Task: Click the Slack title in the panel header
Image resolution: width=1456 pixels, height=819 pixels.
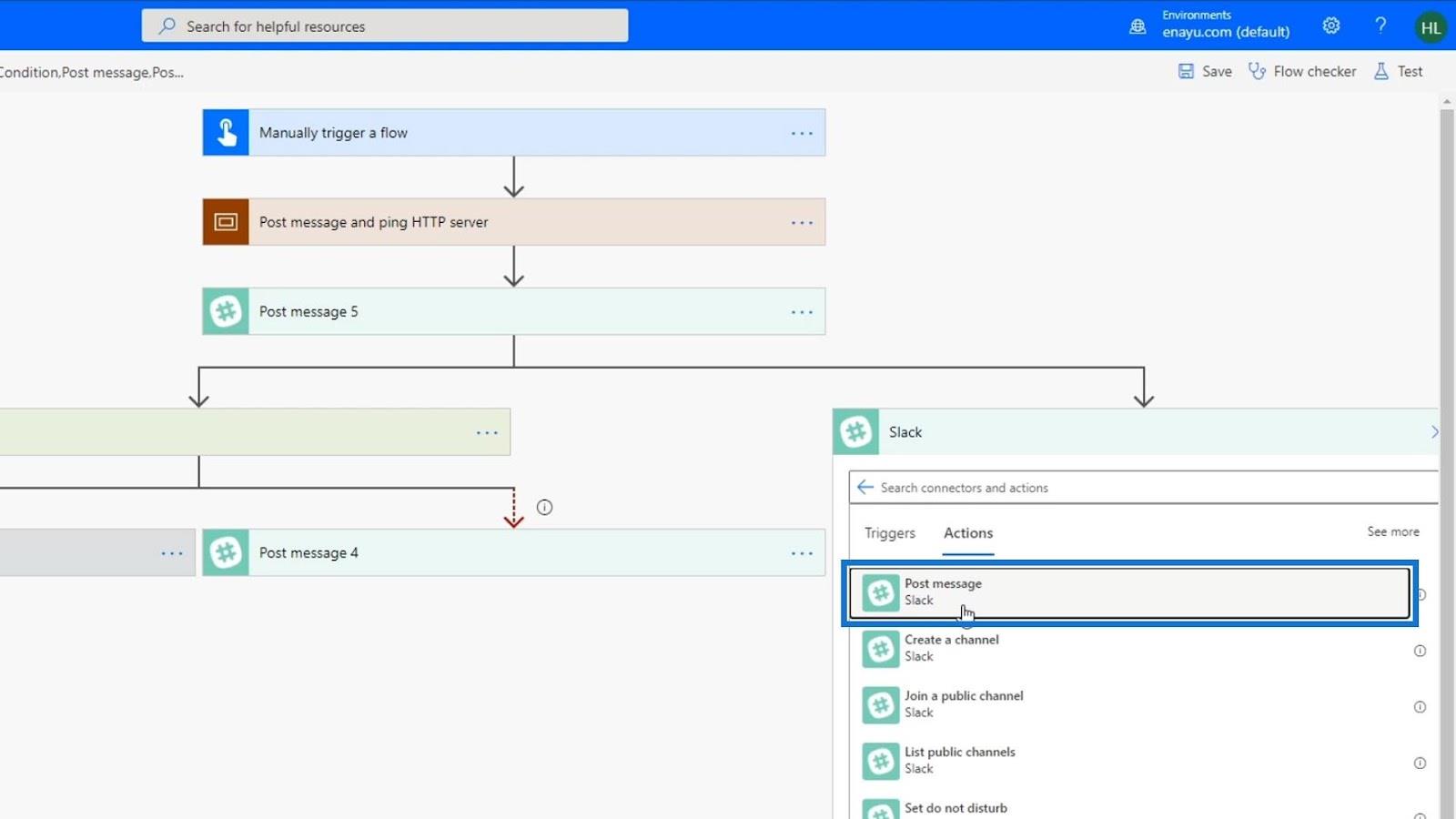Action: pos(905,432)
